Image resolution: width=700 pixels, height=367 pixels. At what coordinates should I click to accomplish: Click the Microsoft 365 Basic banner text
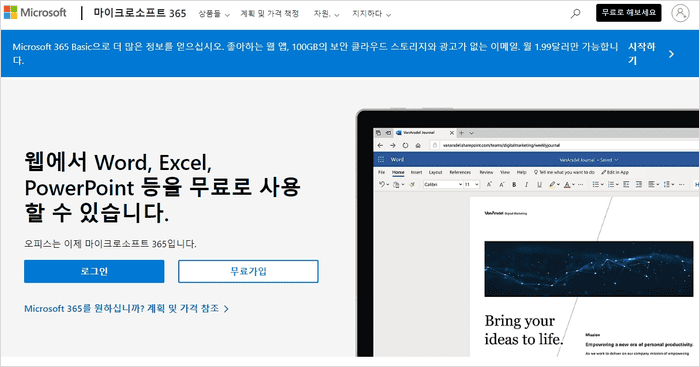(x=315, y=54)
